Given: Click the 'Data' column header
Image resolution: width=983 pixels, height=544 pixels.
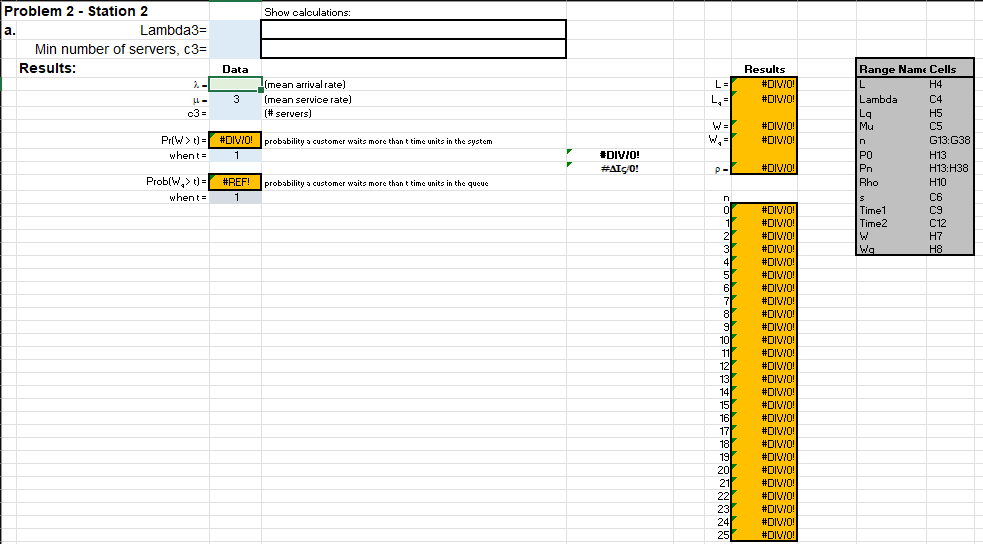Looking at the screenshot, I should (235, 70).
